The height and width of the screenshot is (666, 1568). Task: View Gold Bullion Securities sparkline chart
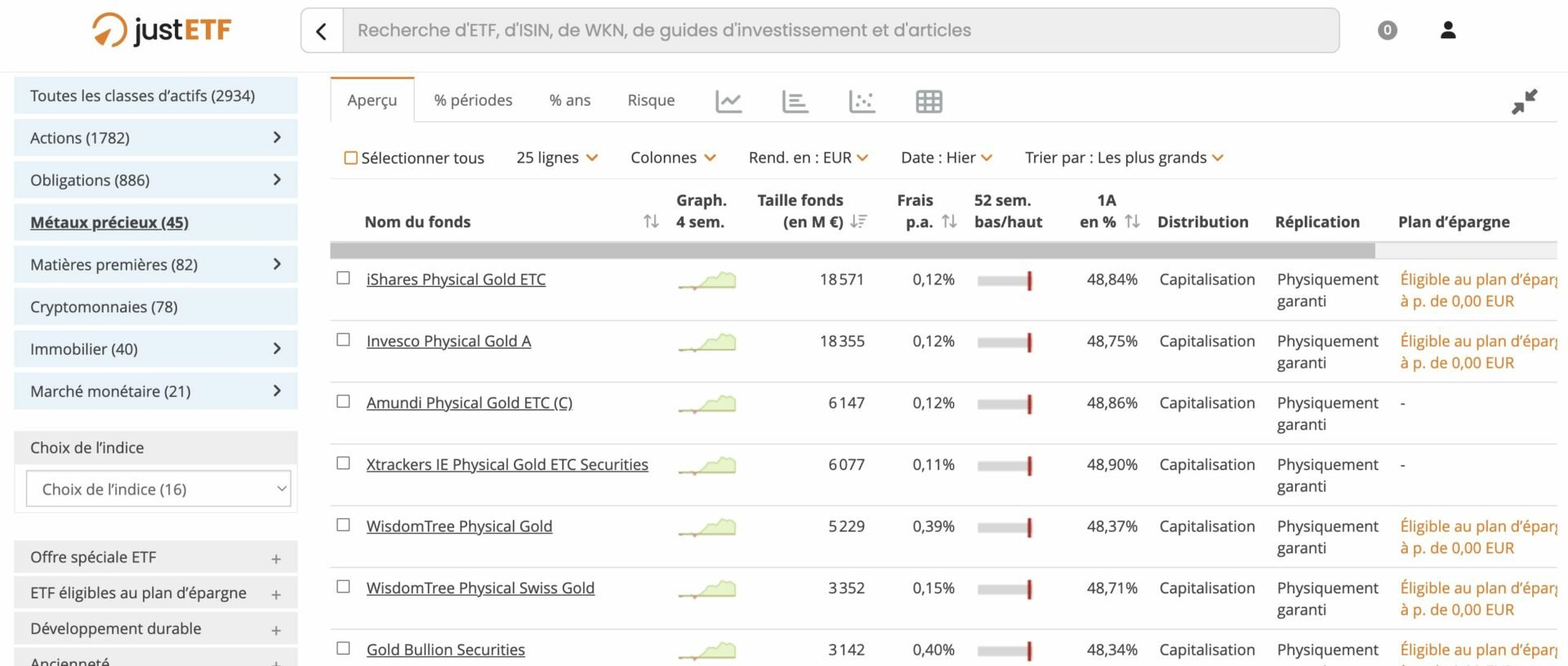pyautogui.click(x=707, y=650)
